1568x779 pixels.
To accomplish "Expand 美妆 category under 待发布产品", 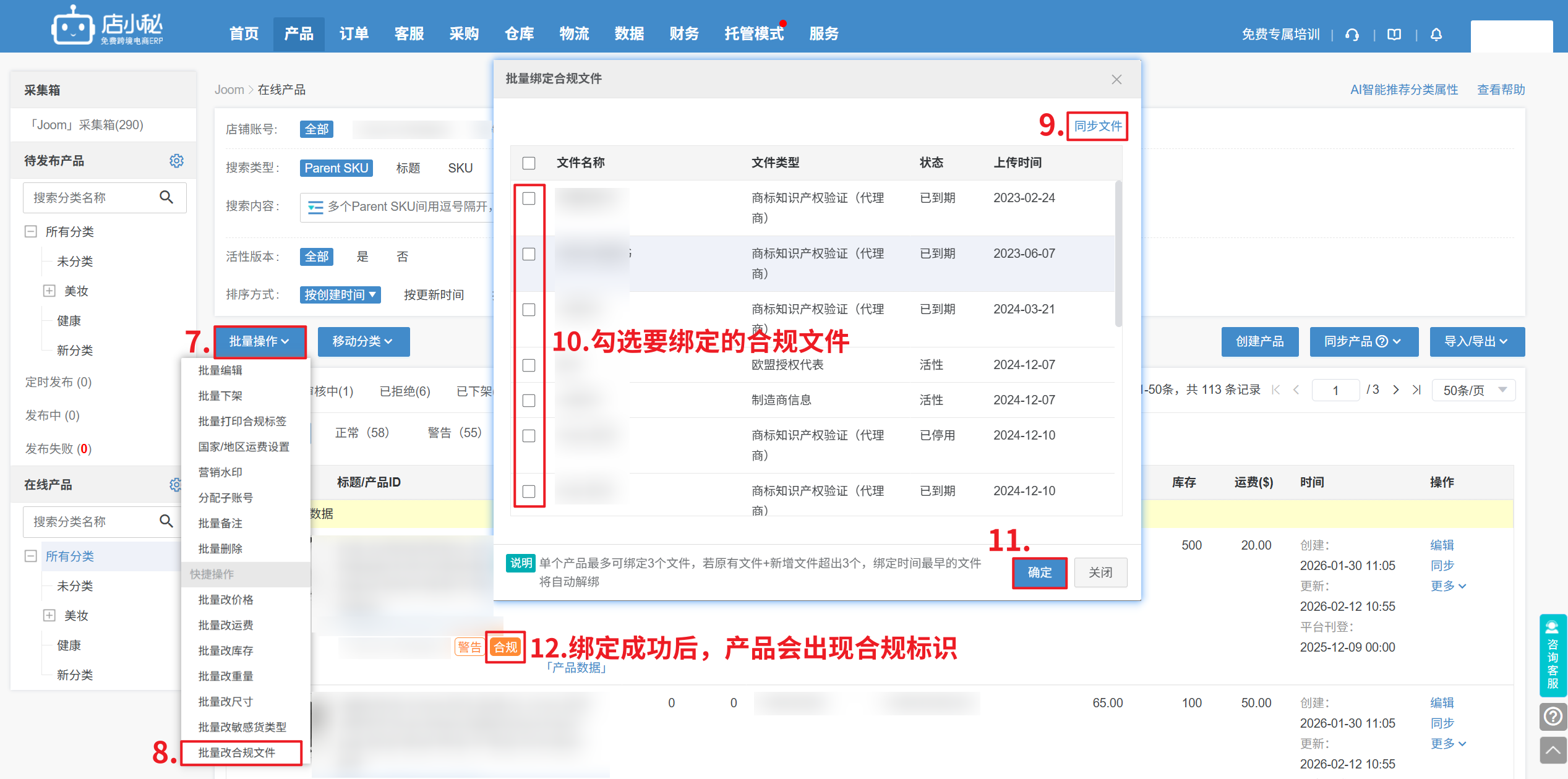I will tap(49, 291).
